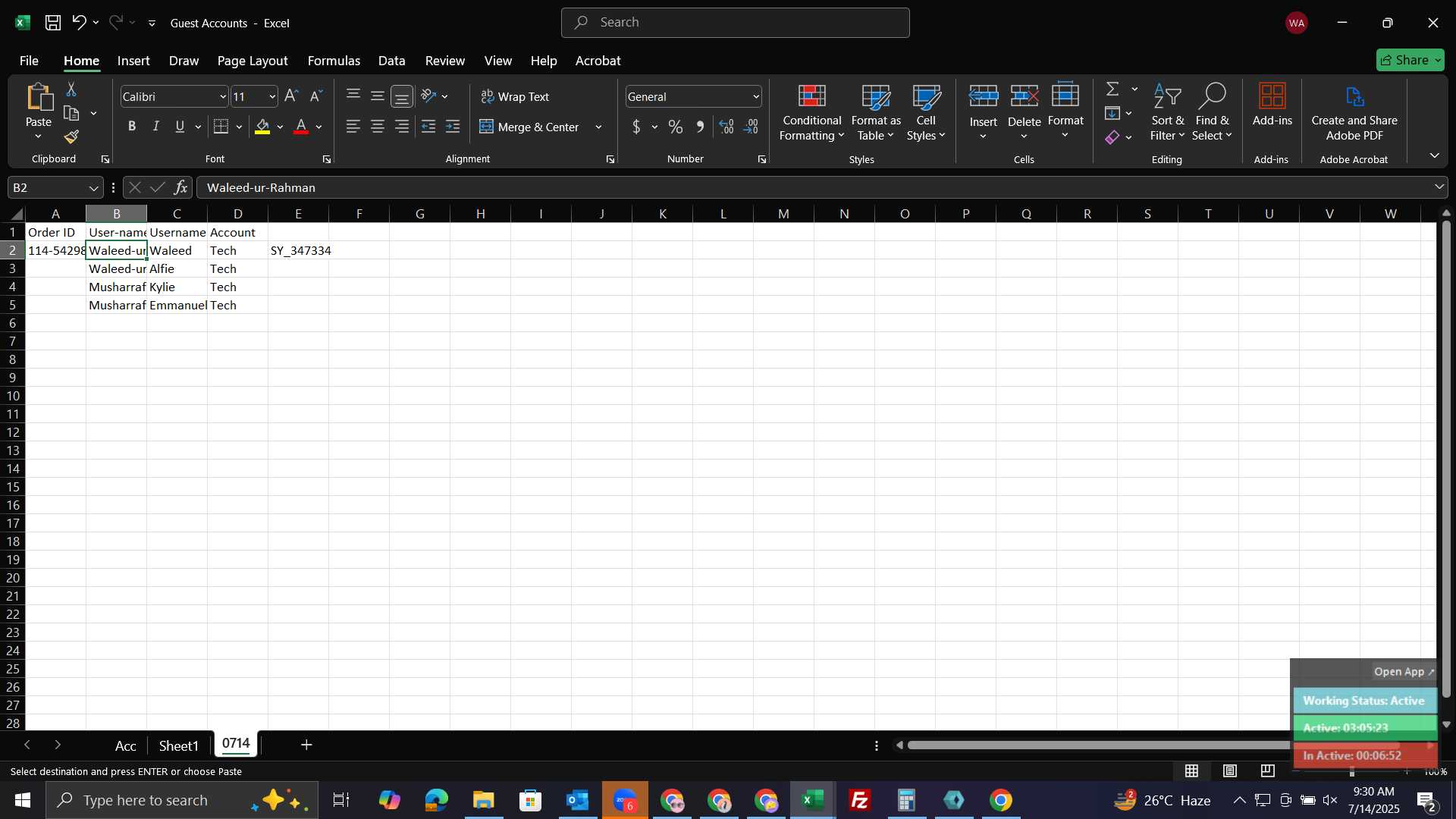
Task: Apply Percent Style format
Action: point(675,127)
